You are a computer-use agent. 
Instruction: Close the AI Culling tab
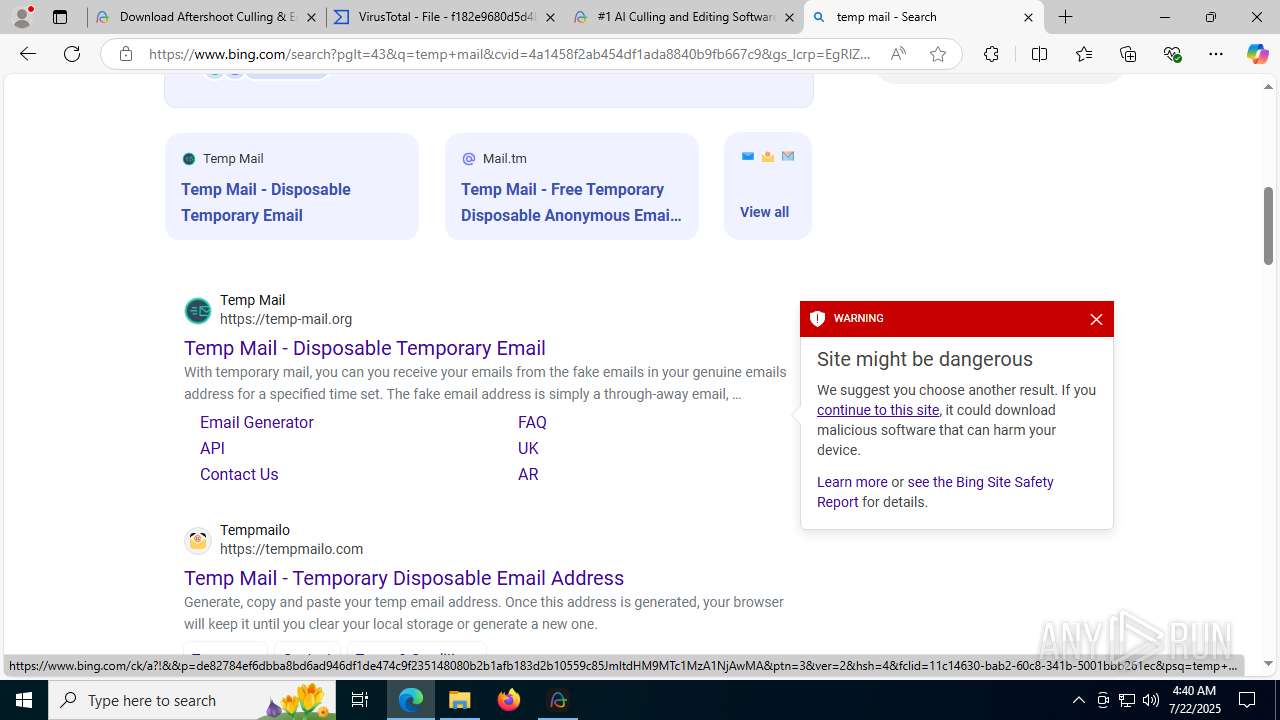(789, 17)
